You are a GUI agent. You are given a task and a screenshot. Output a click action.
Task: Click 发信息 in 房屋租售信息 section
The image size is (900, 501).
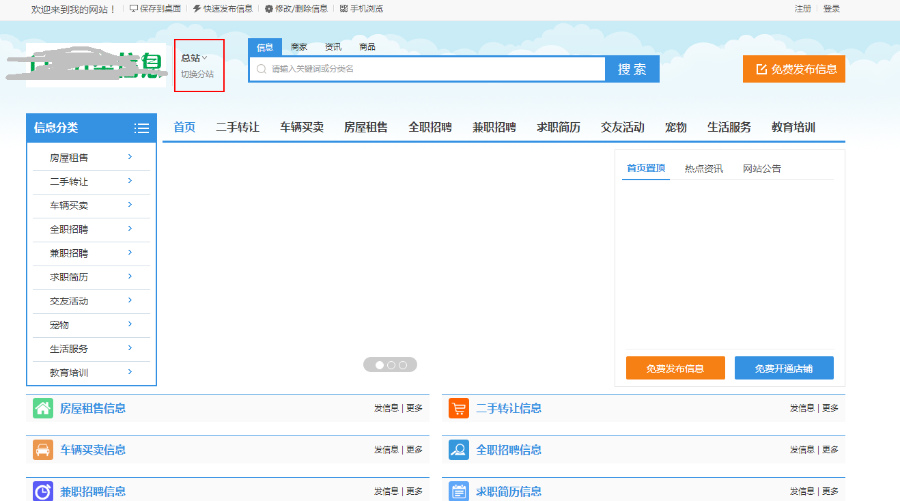point(386,408)
